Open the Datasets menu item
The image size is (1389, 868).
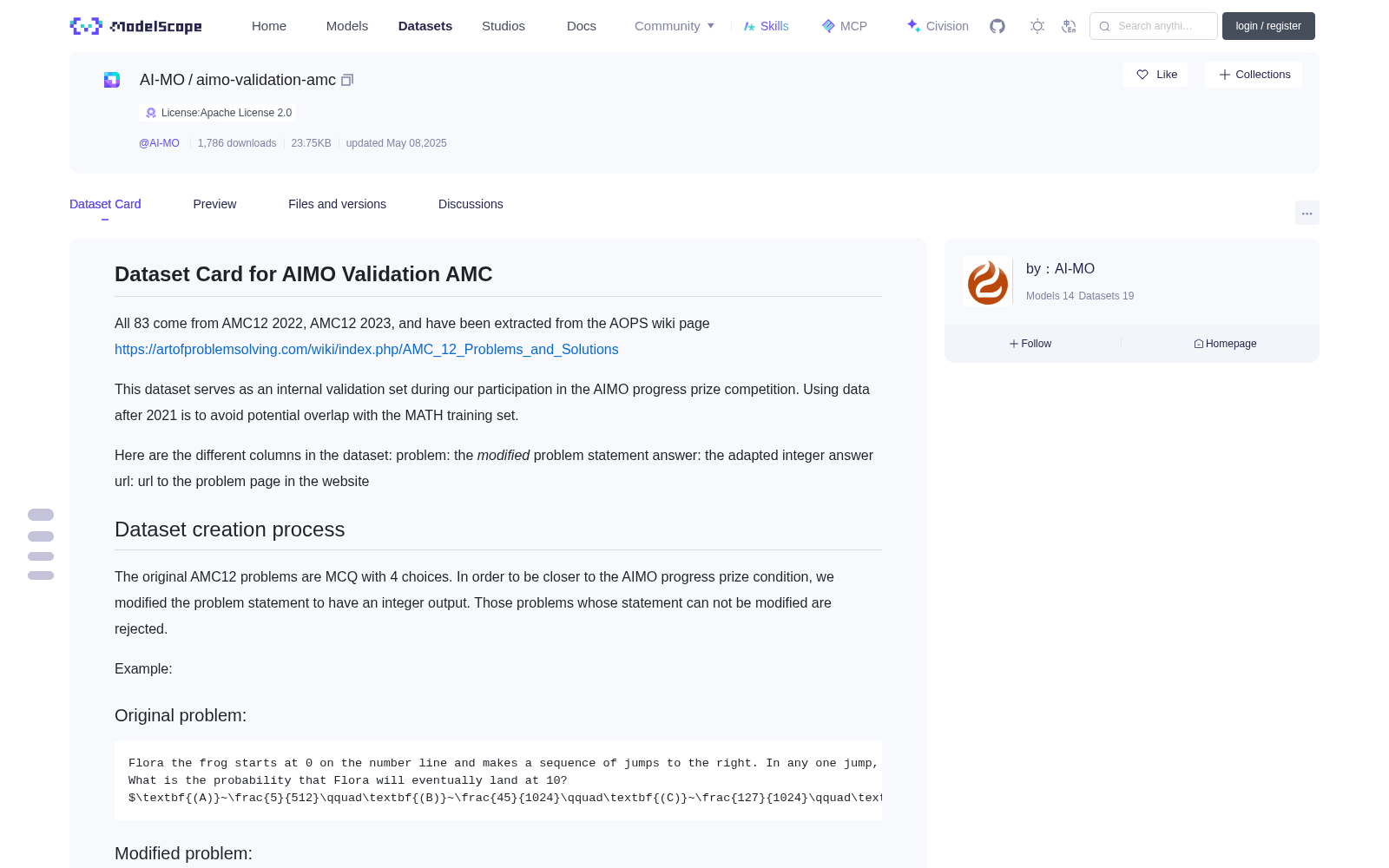(x=425, y=26)
